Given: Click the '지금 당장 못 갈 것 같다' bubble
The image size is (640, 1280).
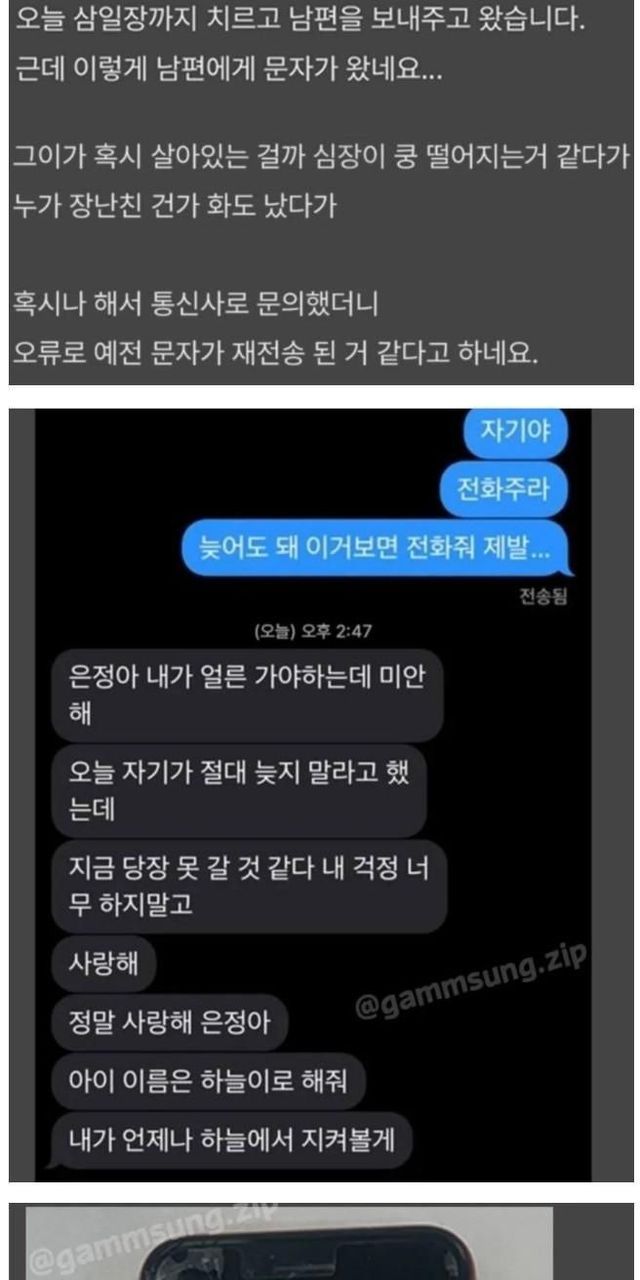Looking at the screenshot, I should (249, 886).
